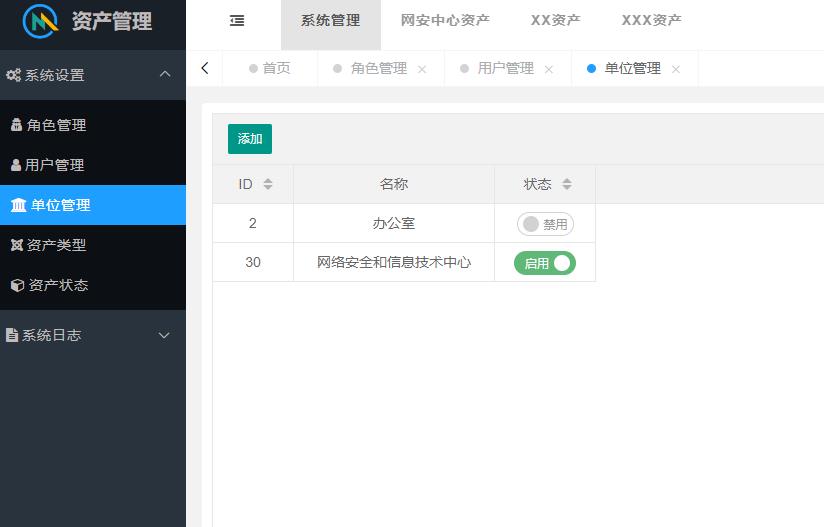Switch to the 用户管理 page tab
824x527 pixels.
click(506, 68)
